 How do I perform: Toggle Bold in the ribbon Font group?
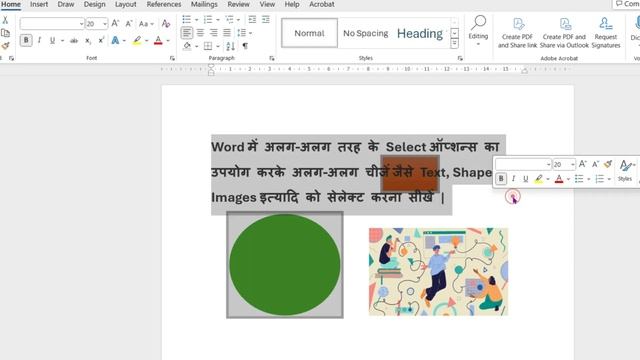(26, 40)
